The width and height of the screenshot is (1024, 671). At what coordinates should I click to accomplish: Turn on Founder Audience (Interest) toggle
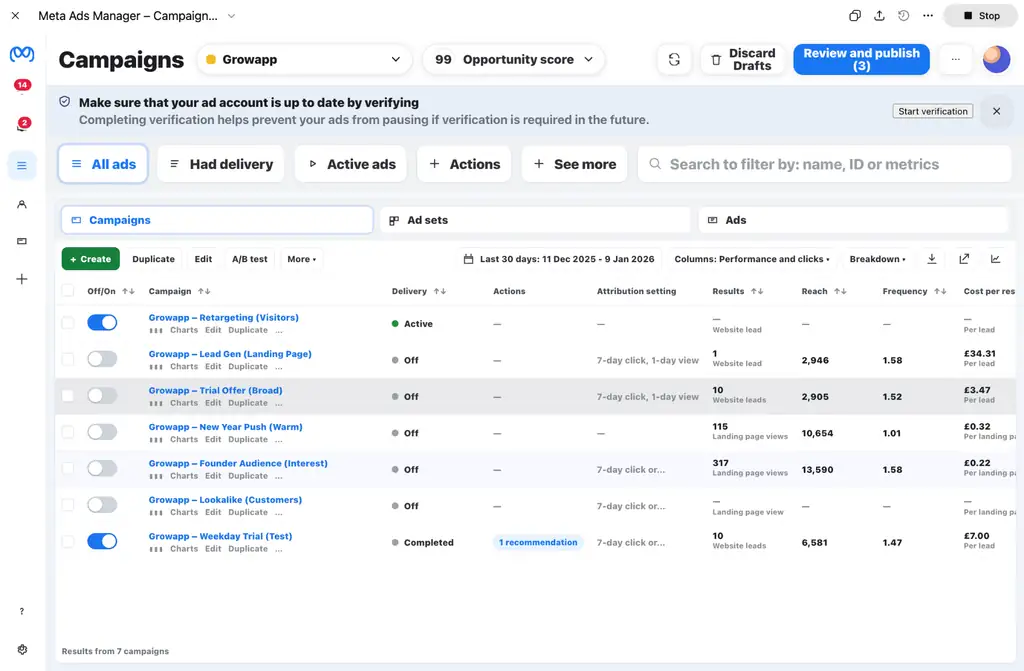point(103,468)
